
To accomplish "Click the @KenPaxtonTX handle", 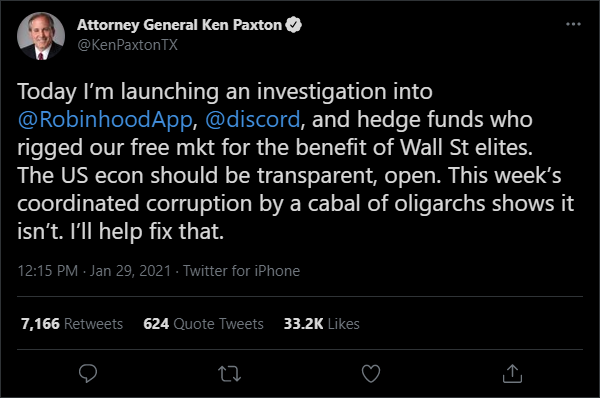I will 127,45.
